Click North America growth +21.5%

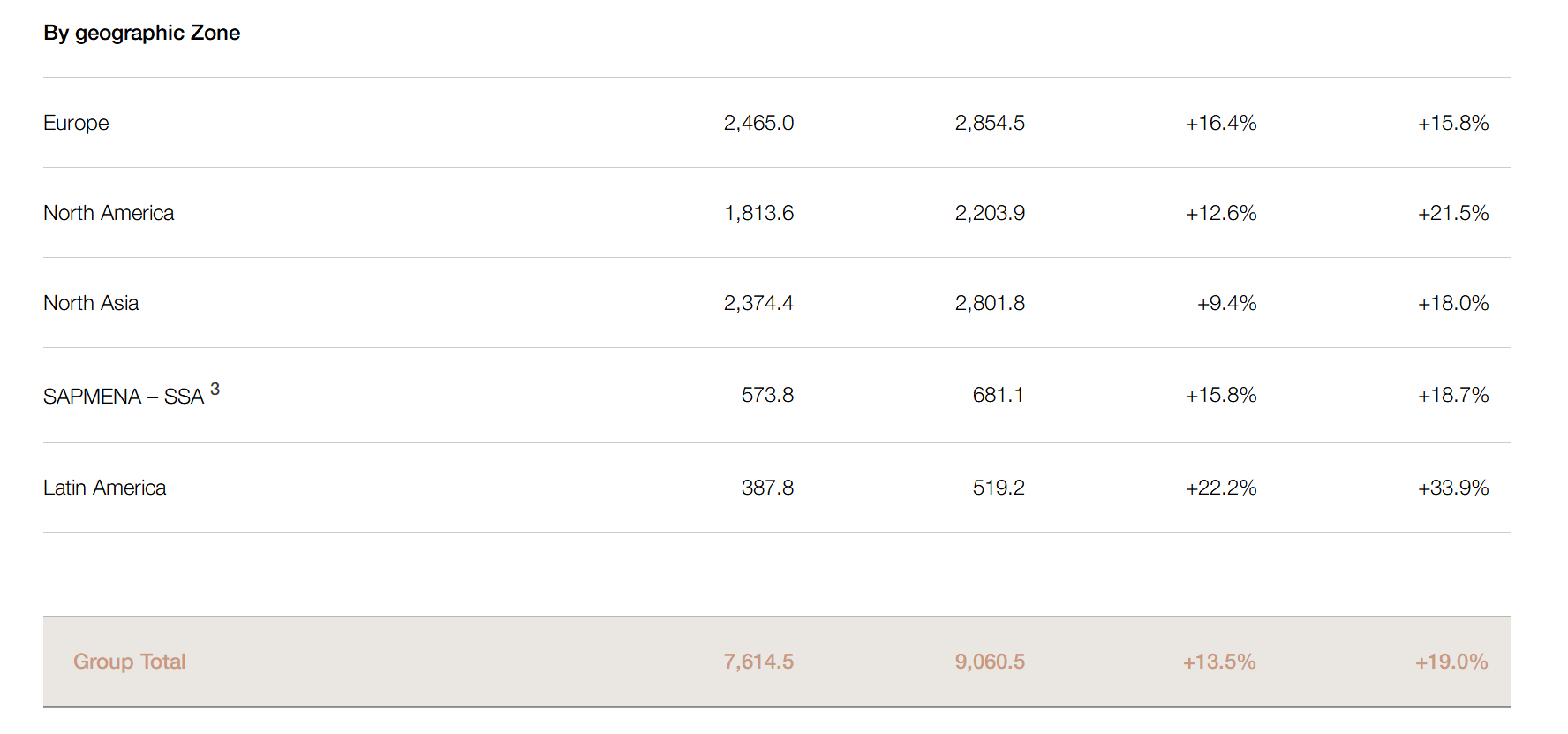click(1453, 213)
